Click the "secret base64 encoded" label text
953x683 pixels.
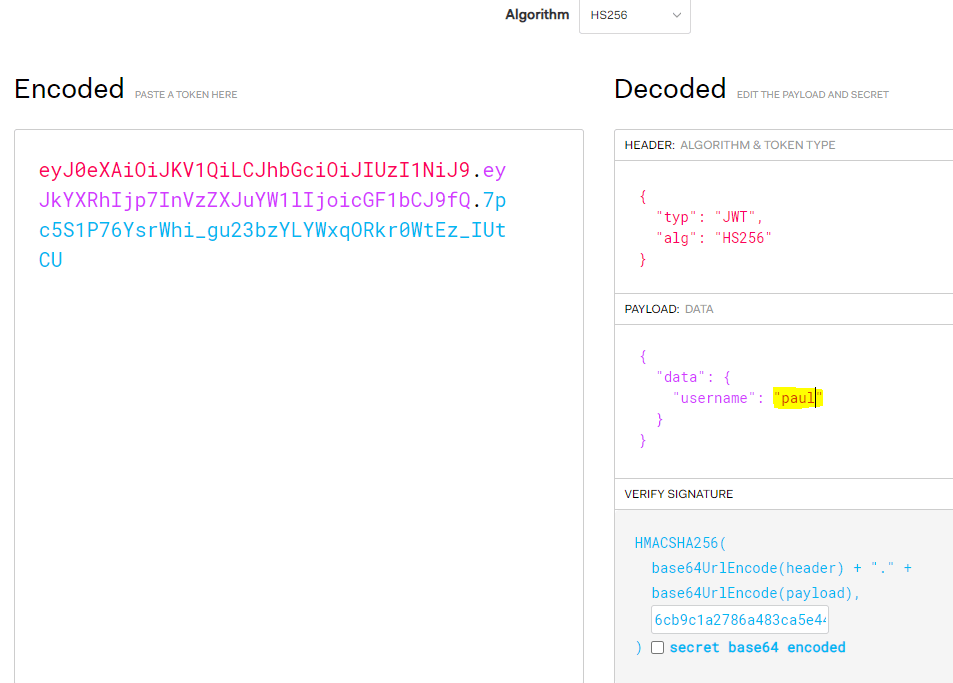pos(757,647)
